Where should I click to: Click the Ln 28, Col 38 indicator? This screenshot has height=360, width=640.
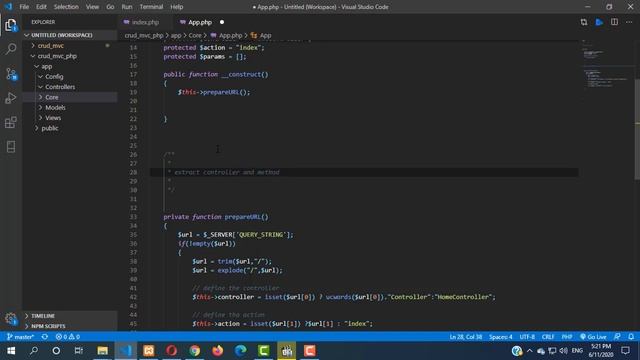pyautogui.click(x=465, y=337)
